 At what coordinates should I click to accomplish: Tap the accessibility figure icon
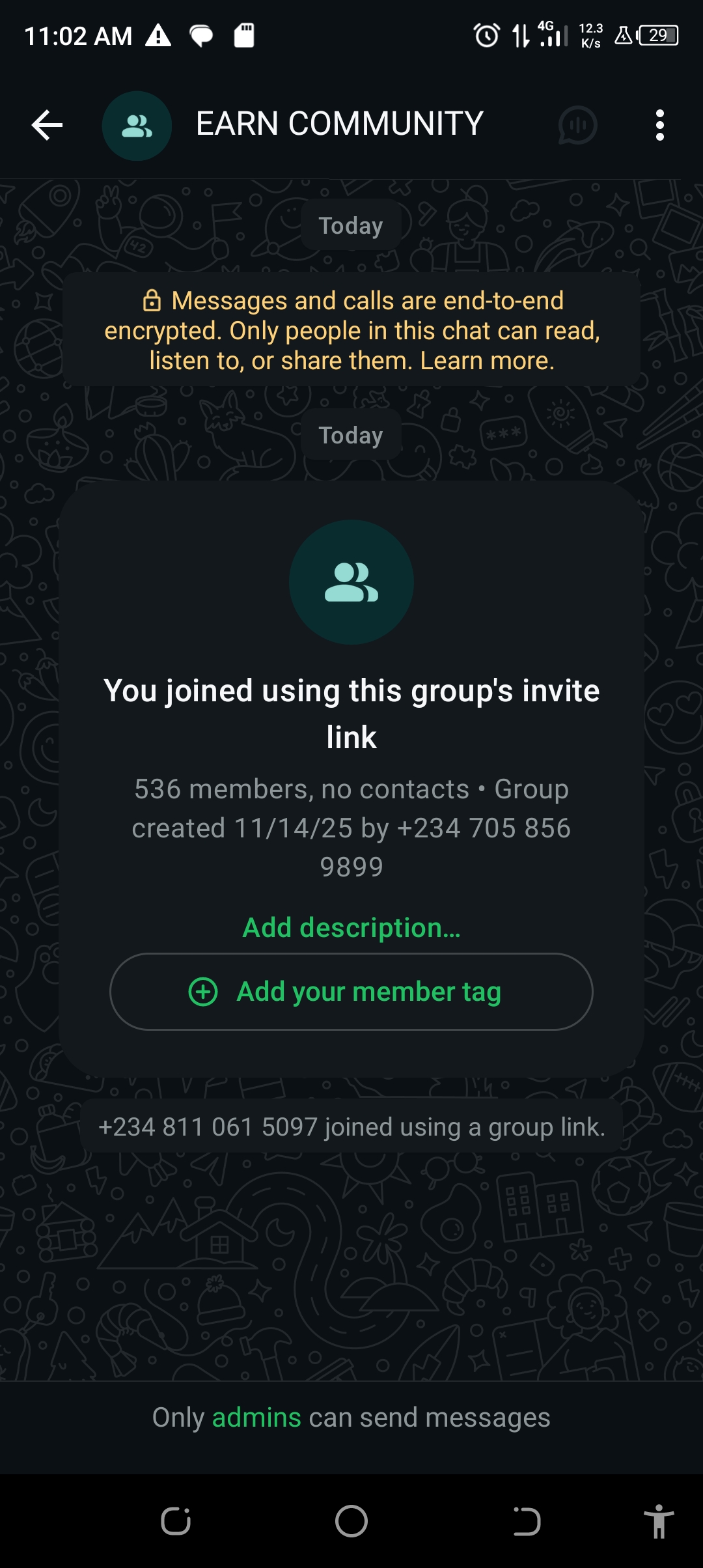pos(659,1522)
